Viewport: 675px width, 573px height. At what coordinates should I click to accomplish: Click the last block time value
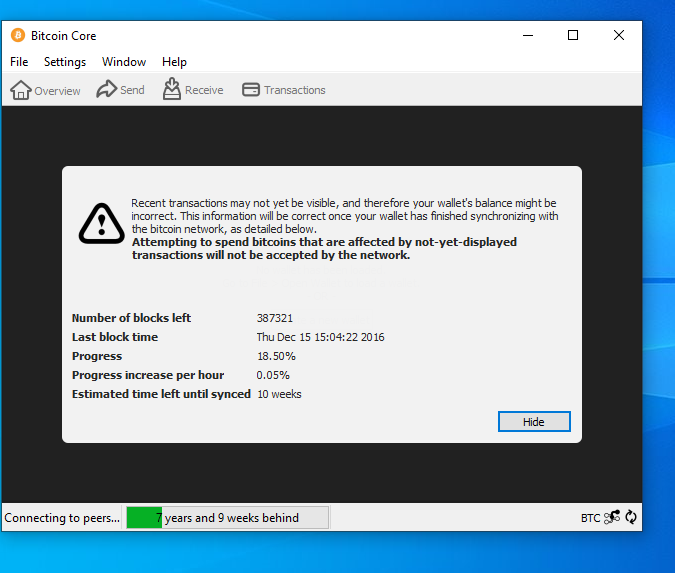coord(321,337)
